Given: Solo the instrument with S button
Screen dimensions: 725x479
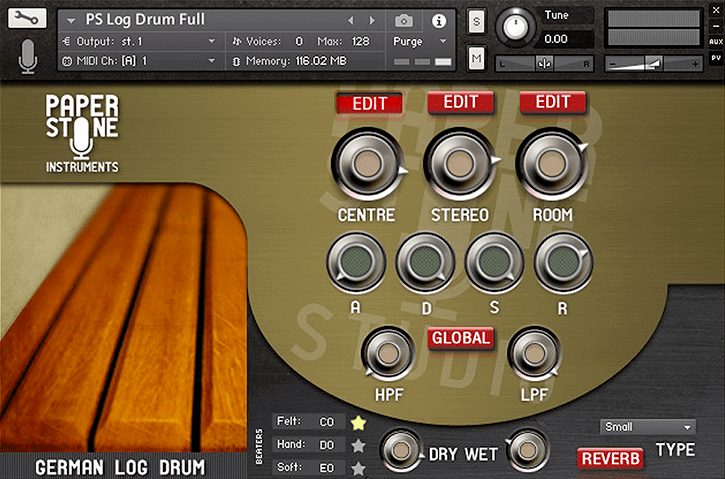Looking at the screenshot, I should point(476,21).
